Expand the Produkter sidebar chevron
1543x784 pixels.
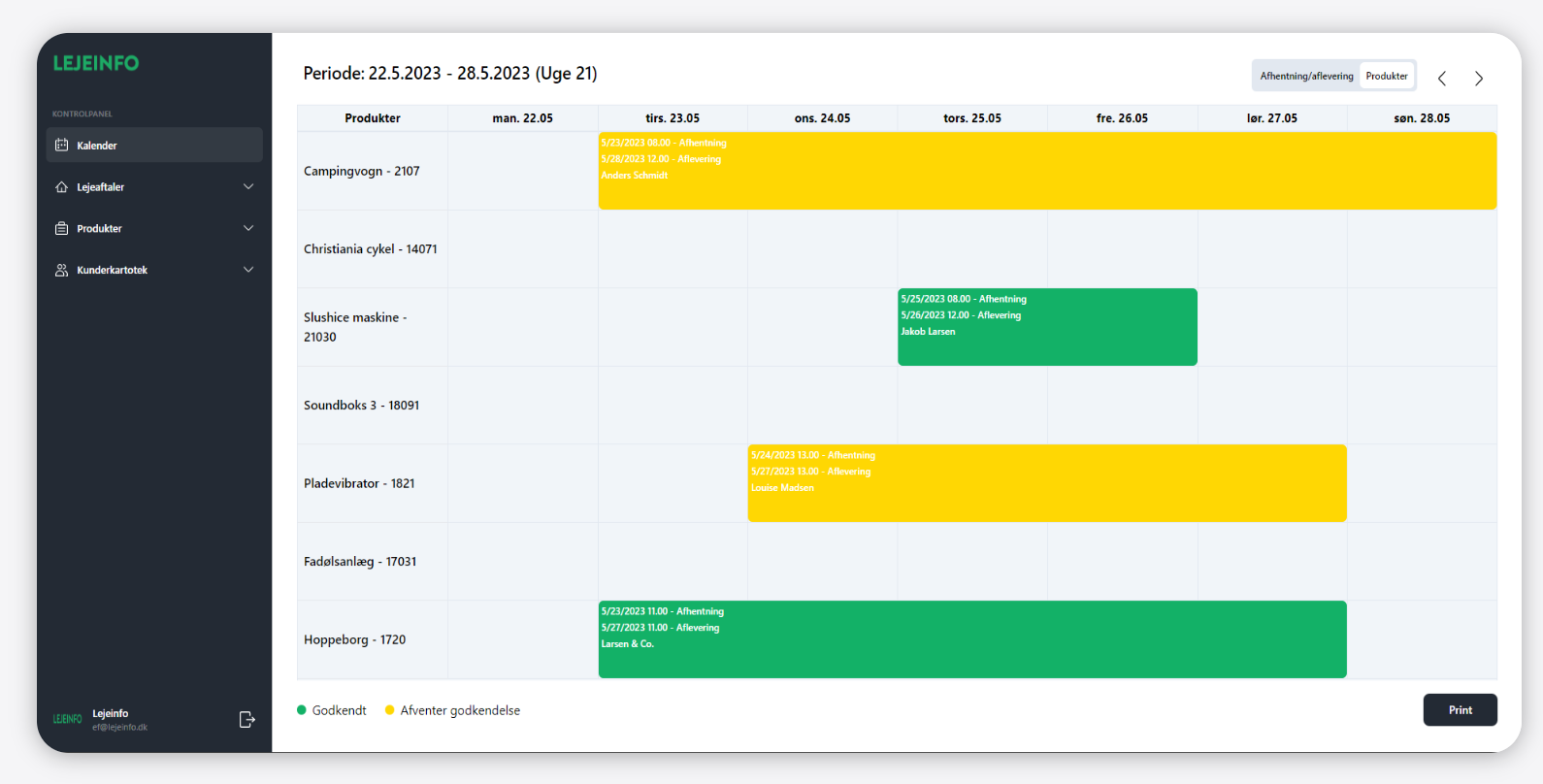tap(248, 229)
